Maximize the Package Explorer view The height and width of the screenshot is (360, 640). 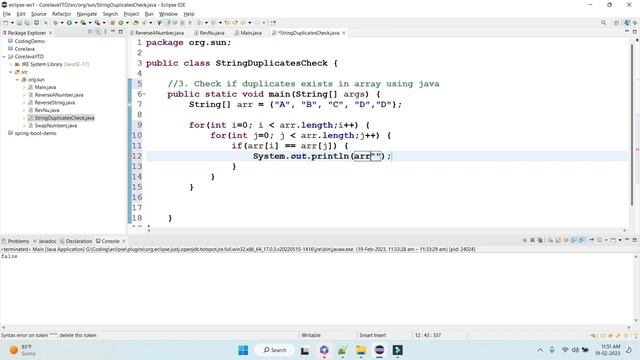pyautogui.click(x=120, y=32)
